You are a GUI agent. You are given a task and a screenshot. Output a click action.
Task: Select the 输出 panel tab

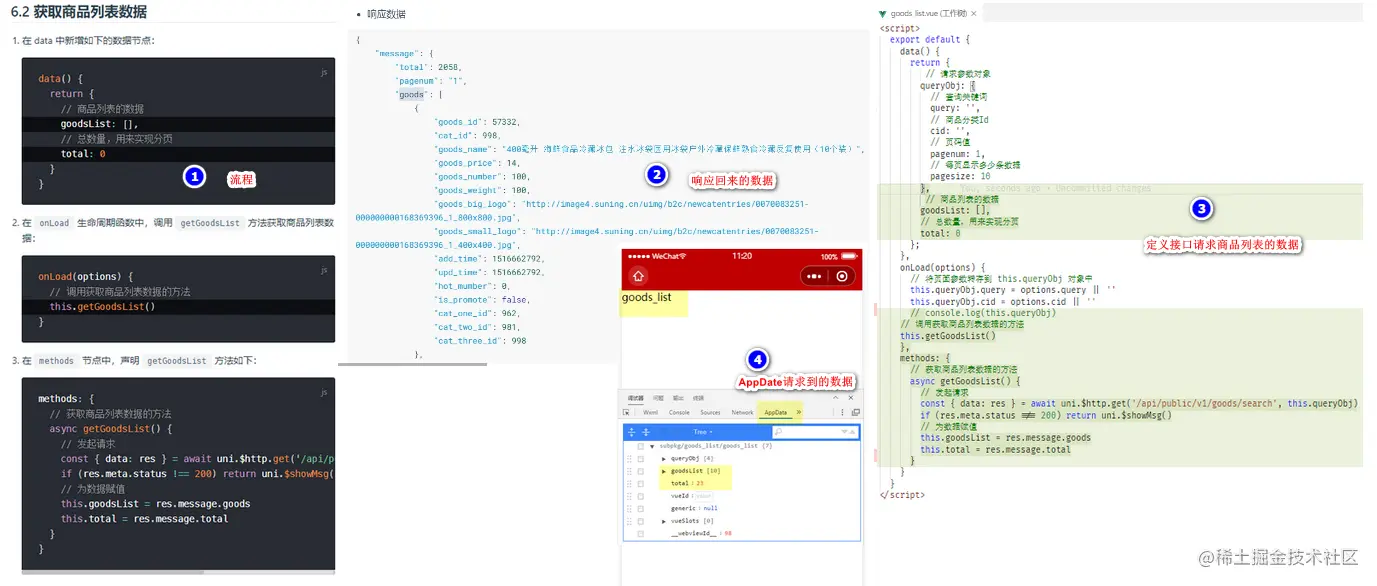[x=678, y=398]
